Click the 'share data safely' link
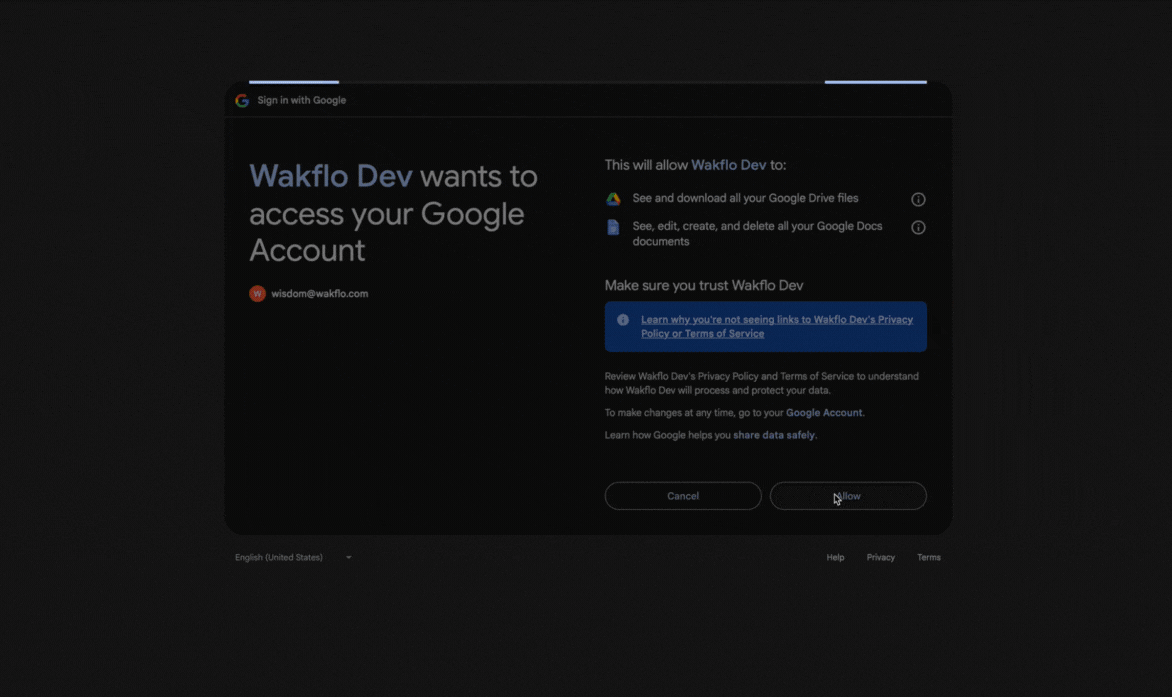The image size is (1172, 697). point(775,435)
